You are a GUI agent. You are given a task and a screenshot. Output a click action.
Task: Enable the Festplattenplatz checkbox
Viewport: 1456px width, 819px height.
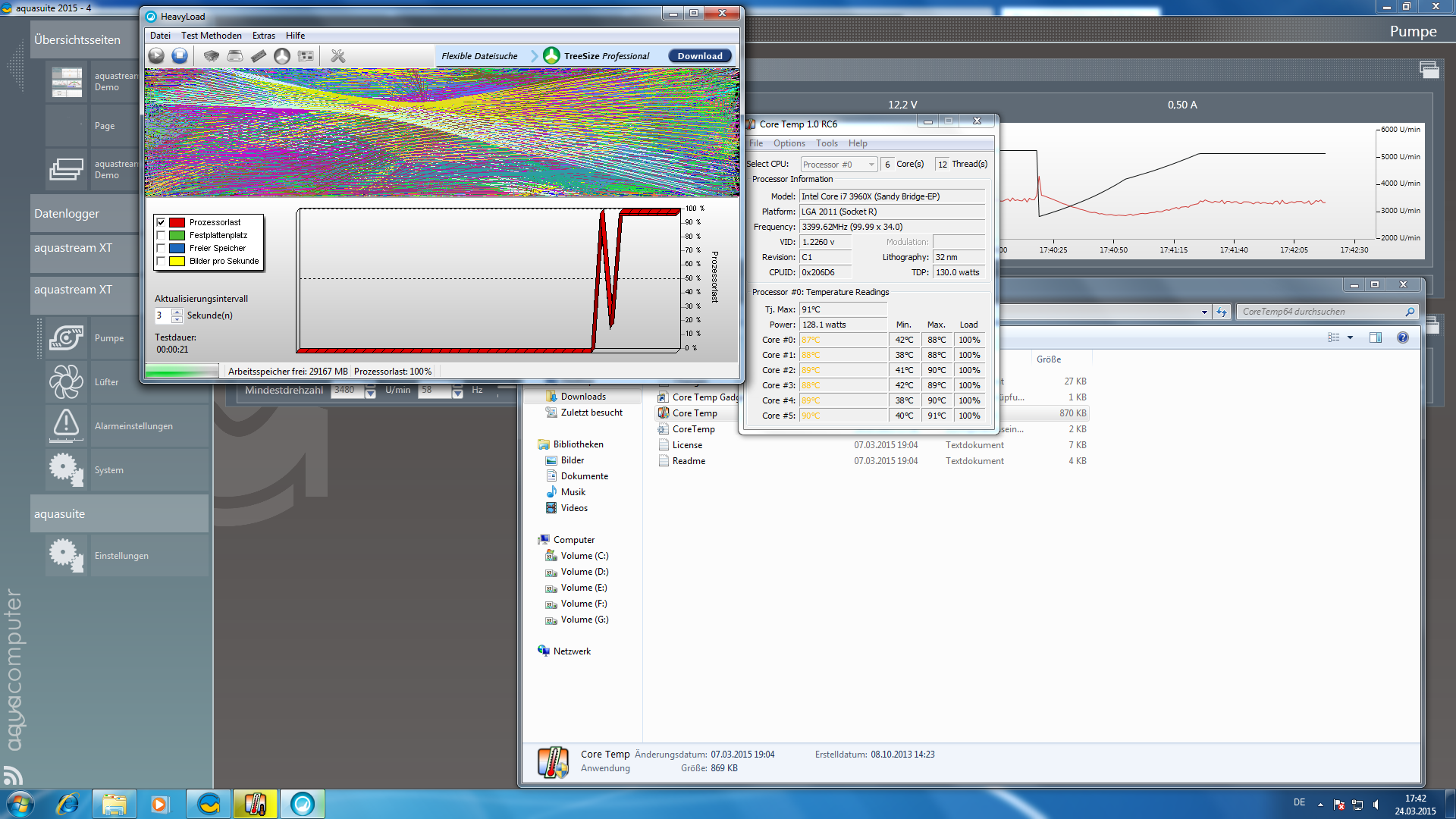coord(161,235)
